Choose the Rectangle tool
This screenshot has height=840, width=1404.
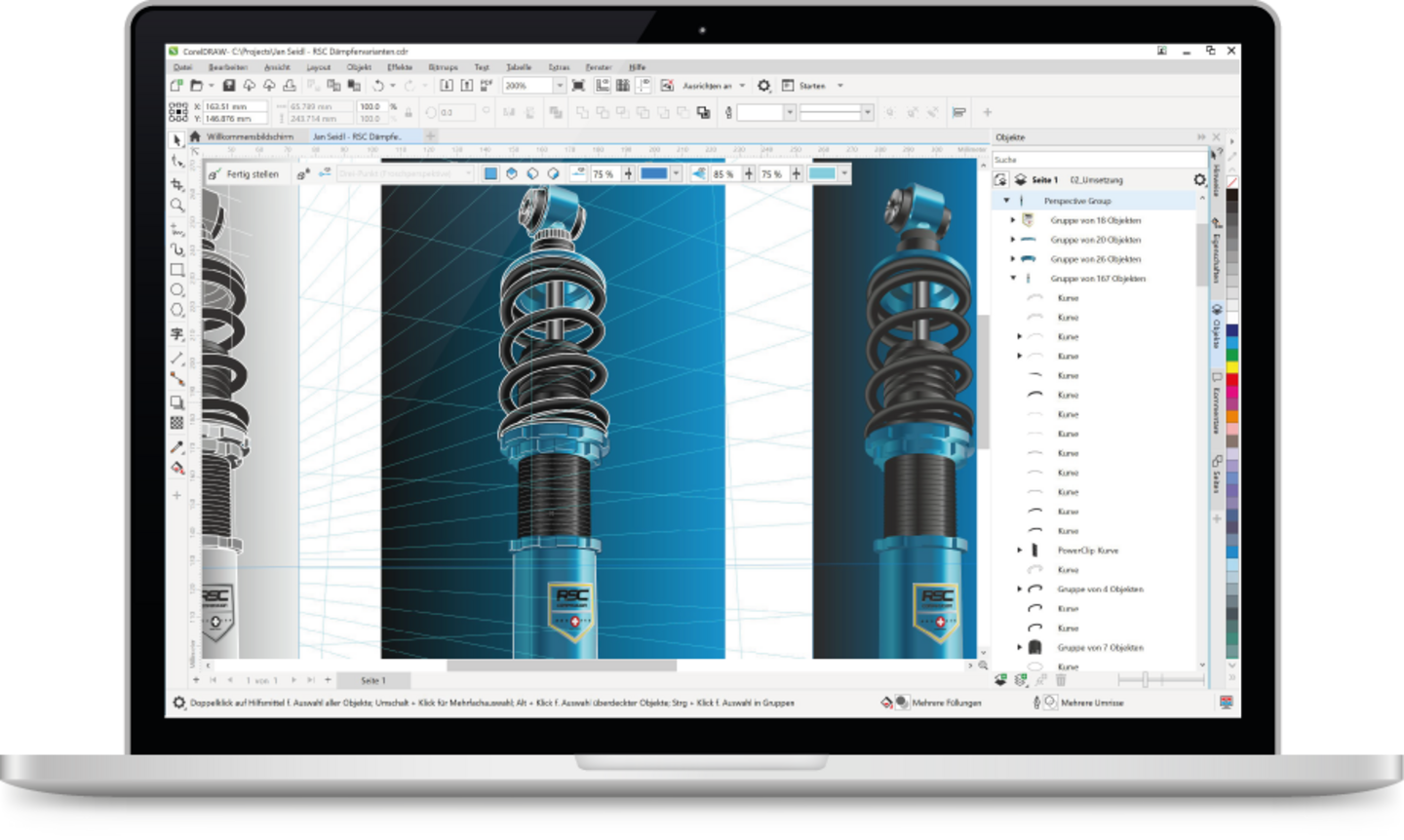tap(177, 270)
